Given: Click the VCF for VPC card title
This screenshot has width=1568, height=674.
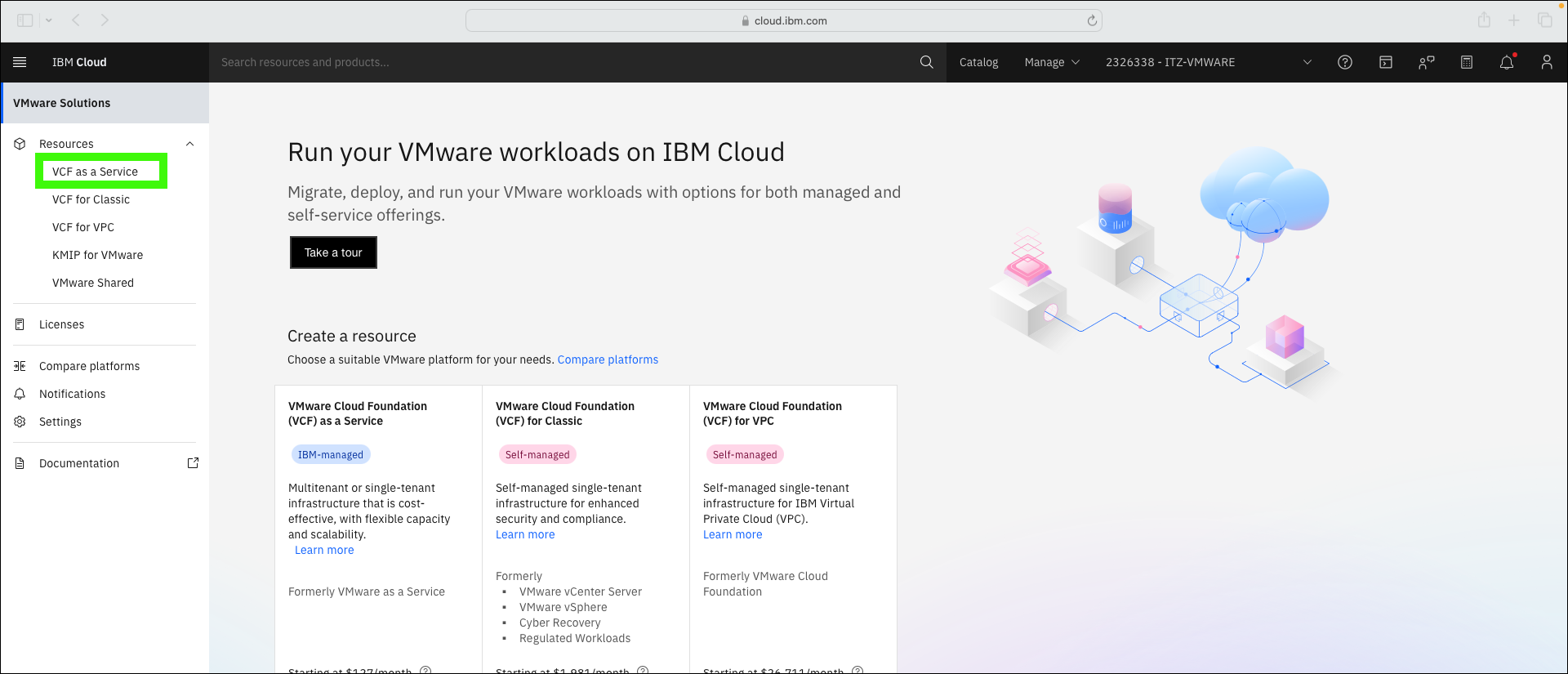Looking at the screenshot, I should click(773, 413).
